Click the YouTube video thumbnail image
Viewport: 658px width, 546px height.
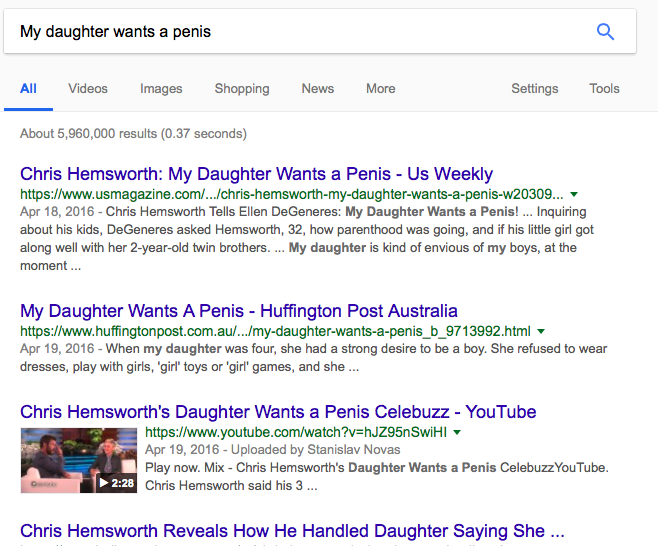click(x=79, y=460)
